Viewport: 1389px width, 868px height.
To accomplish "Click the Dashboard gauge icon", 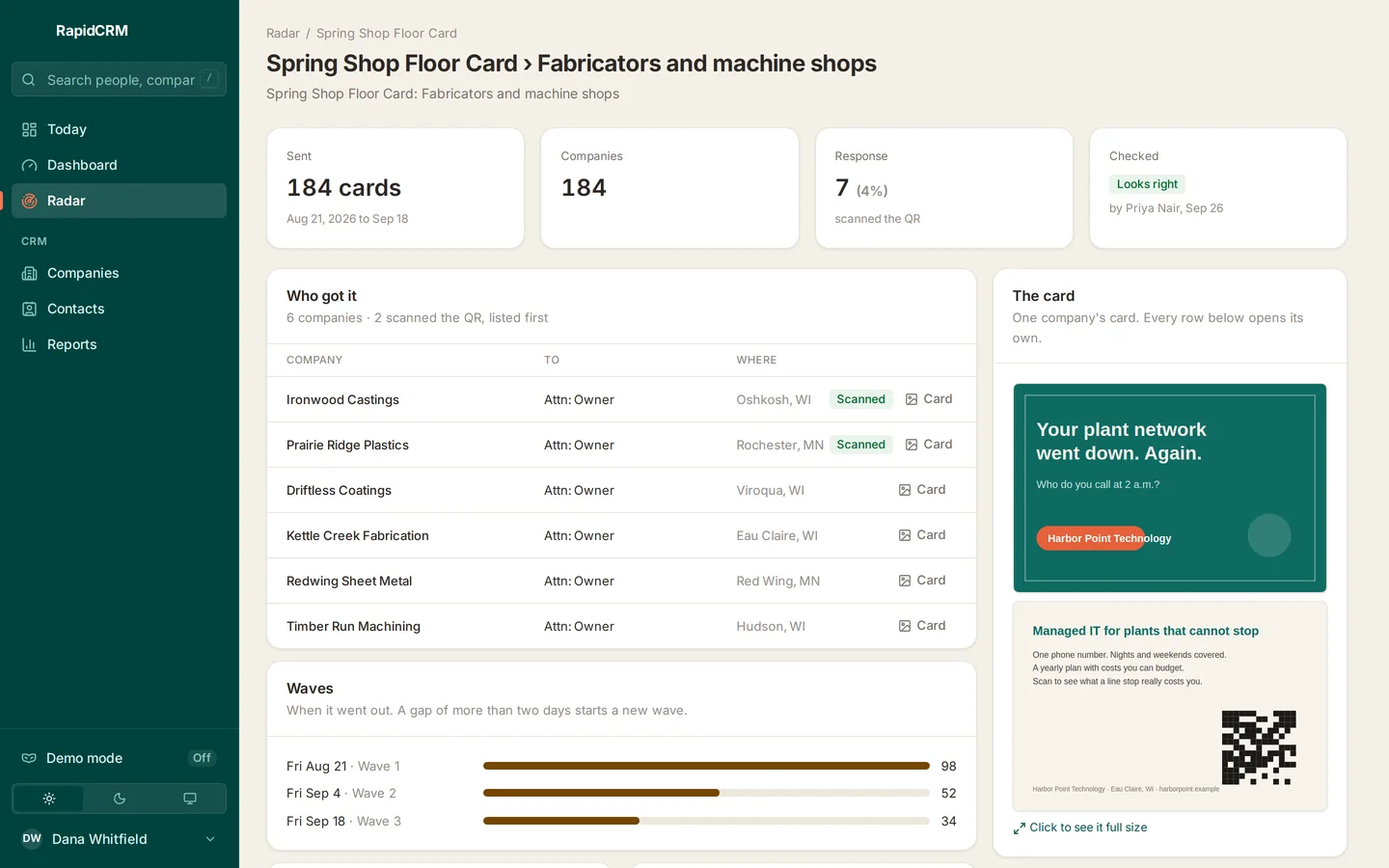I will [x=30, y=165].
